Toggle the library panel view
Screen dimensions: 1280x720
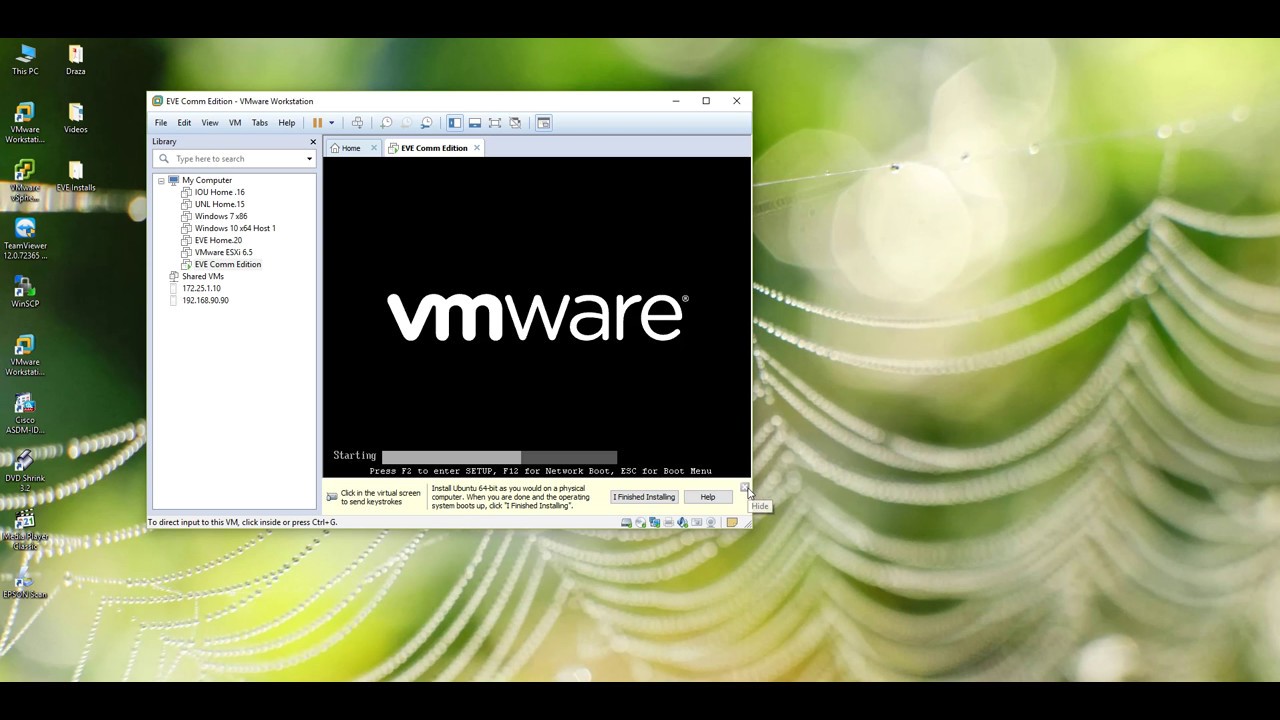(455, 123)
